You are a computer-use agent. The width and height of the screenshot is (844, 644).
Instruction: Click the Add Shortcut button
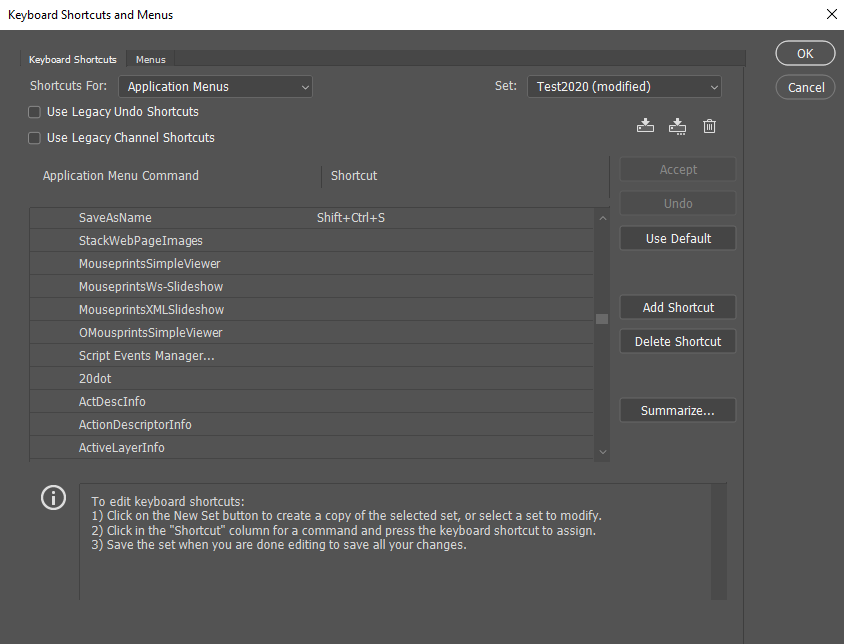coord(678,307)
